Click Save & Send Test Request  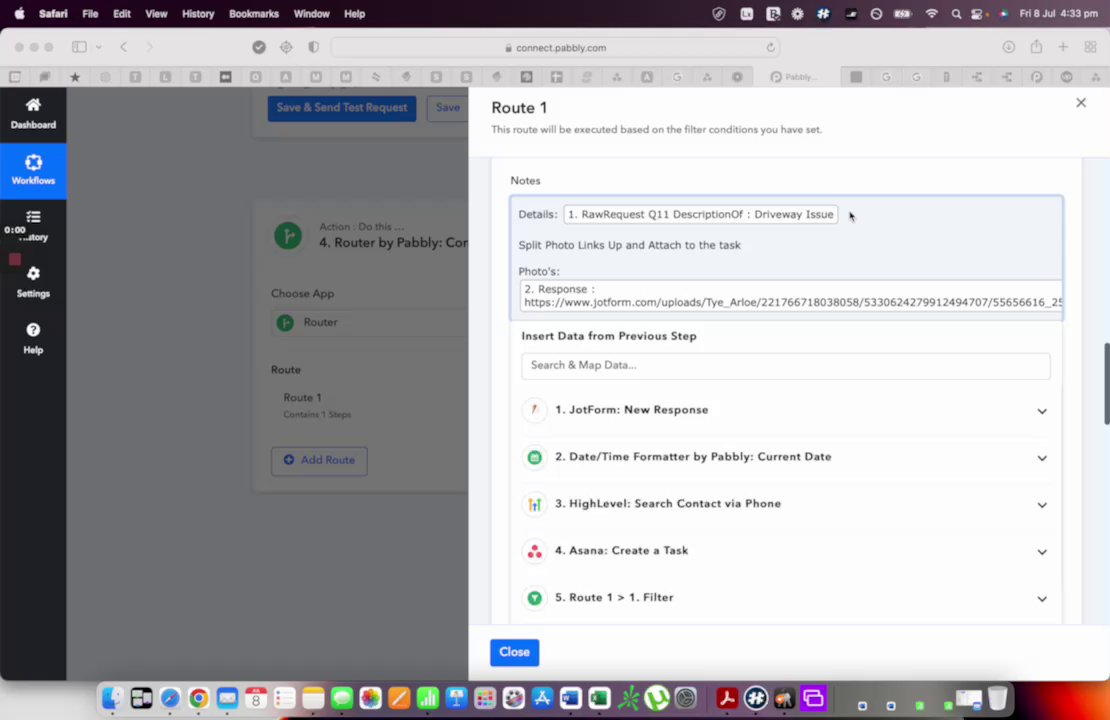tap(342, 108)
